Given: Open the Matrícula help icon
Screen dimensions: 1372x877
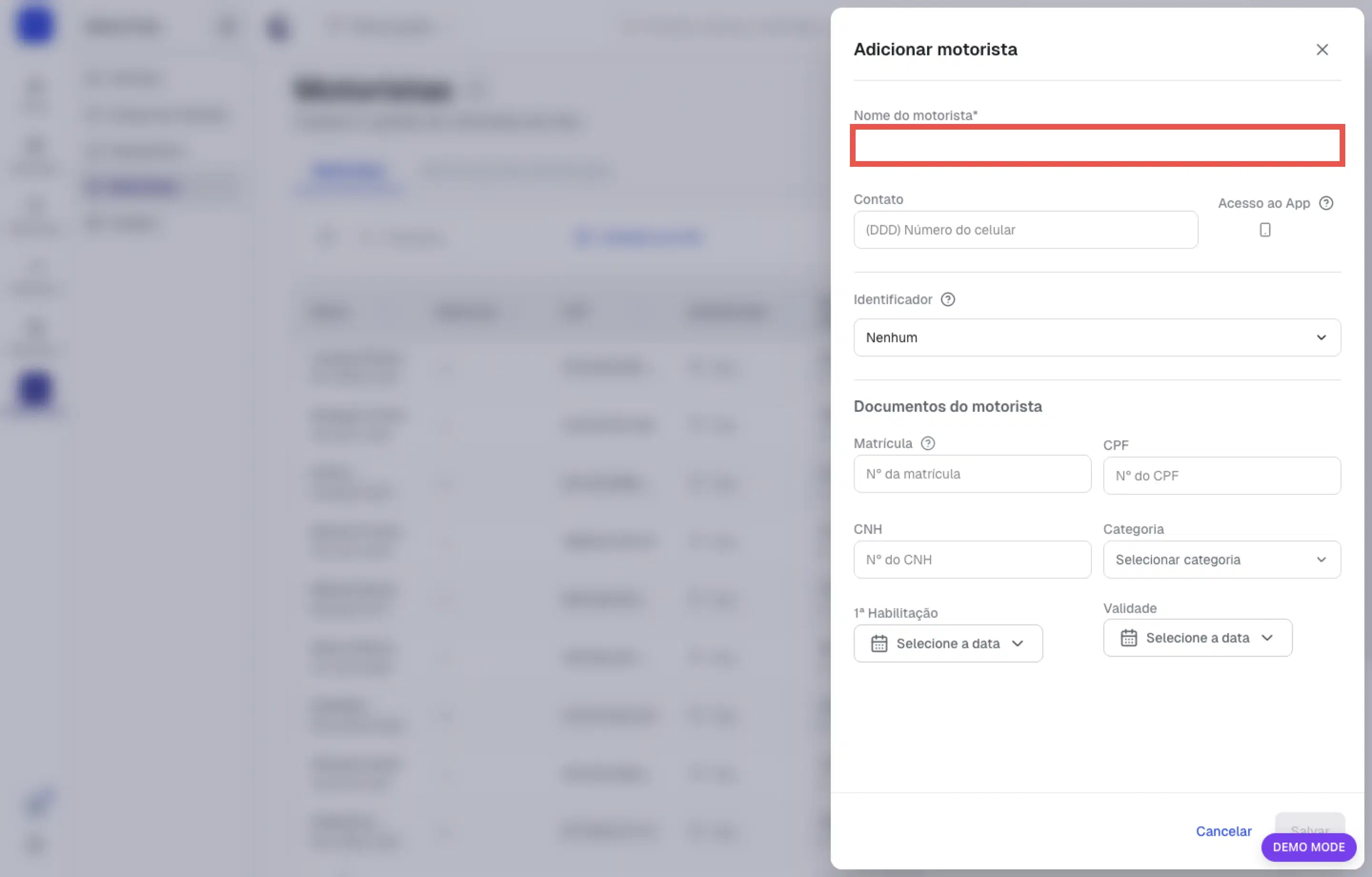Looking at the screenshot, I should coord(928,443).
